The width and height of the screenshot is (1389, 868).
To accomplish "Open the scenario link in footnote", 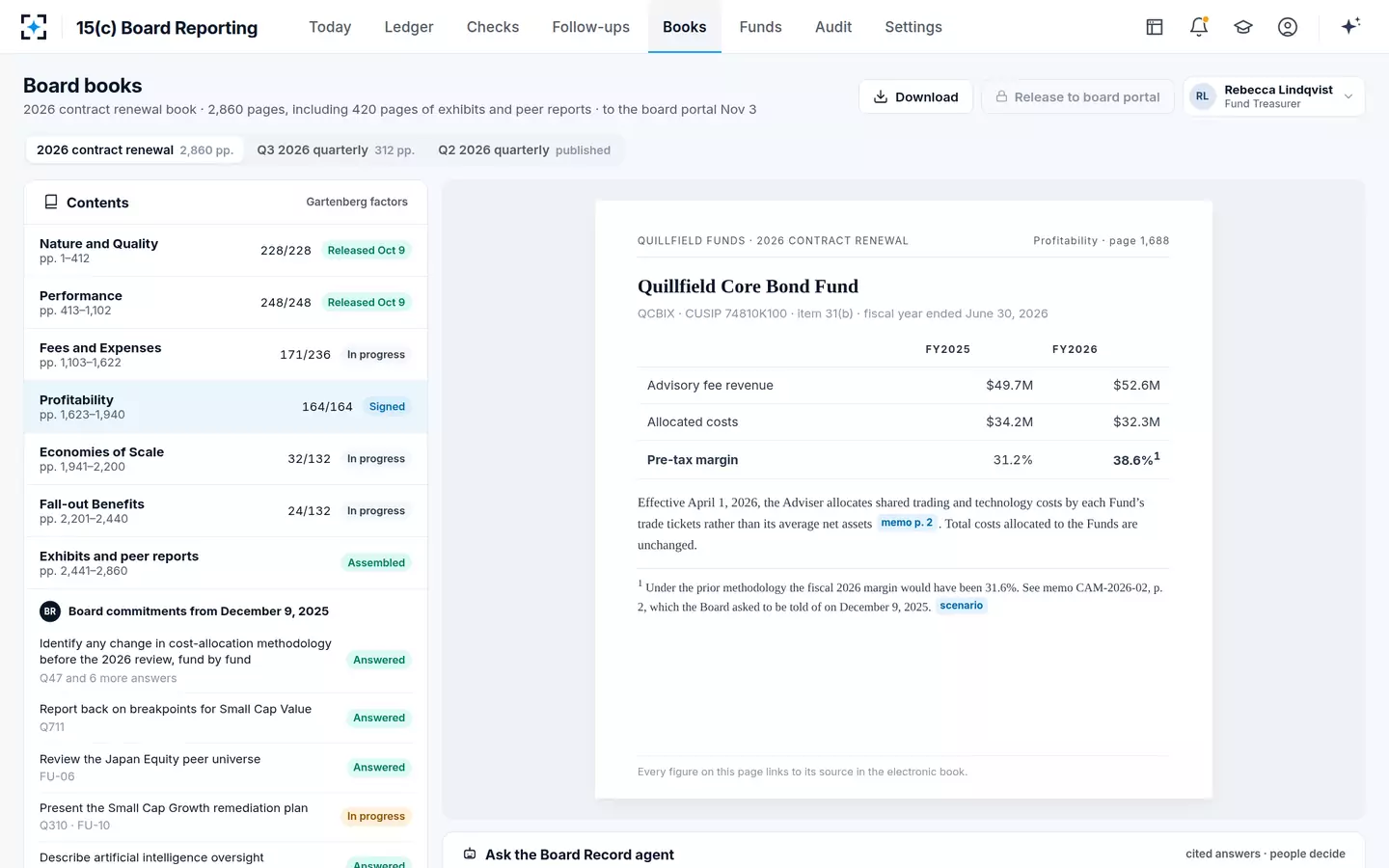I will click(961, 606).
